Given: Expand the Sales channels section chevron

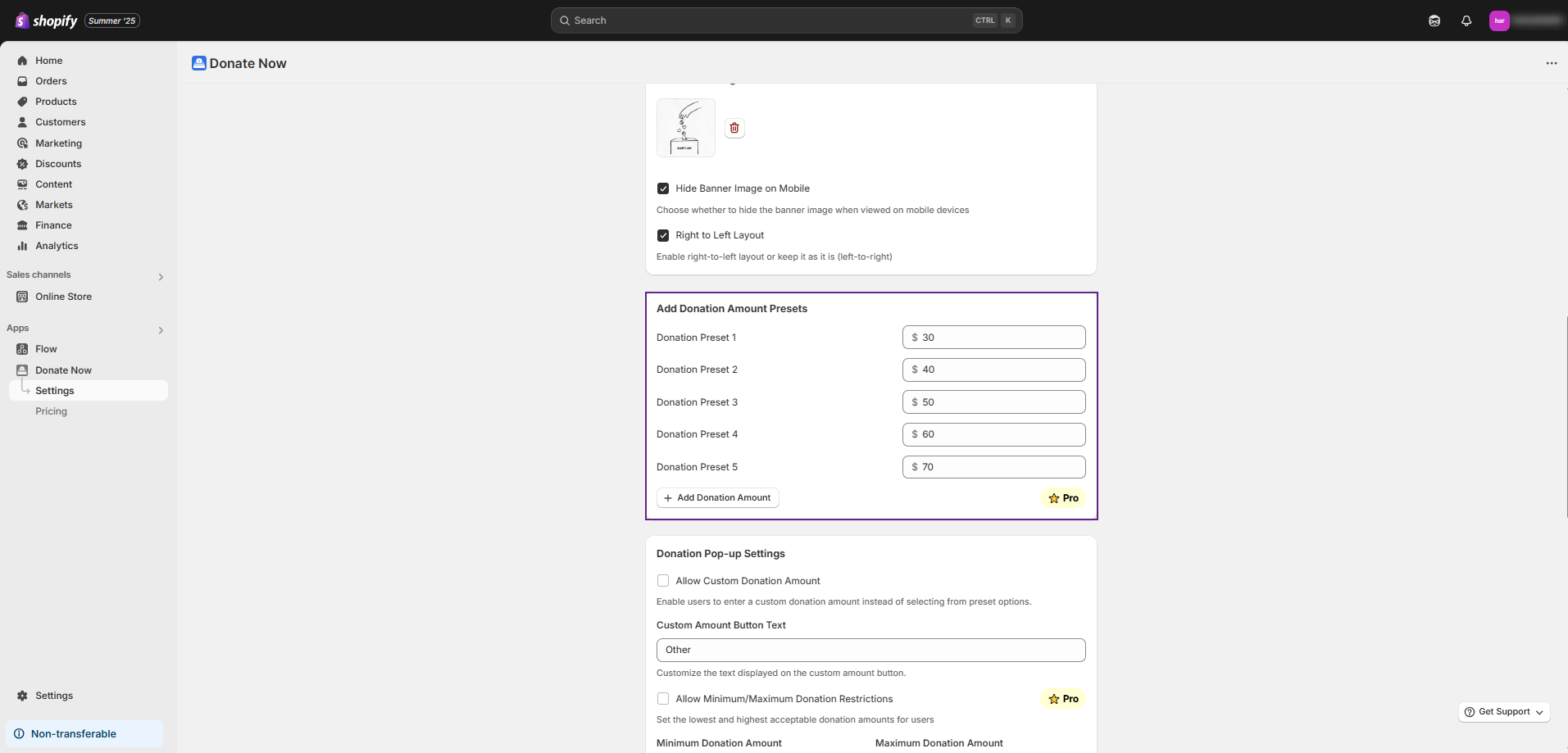Looking at the screenshot, I should pyautogui.click(x=161, y=277).
